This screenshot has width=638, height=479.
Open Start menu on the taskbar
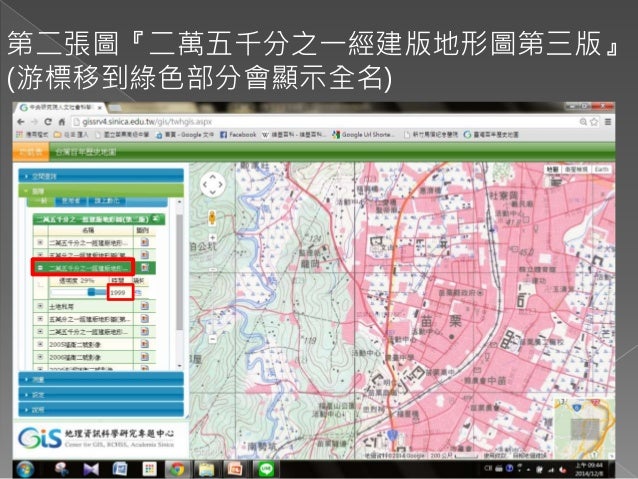pos(25,469)
